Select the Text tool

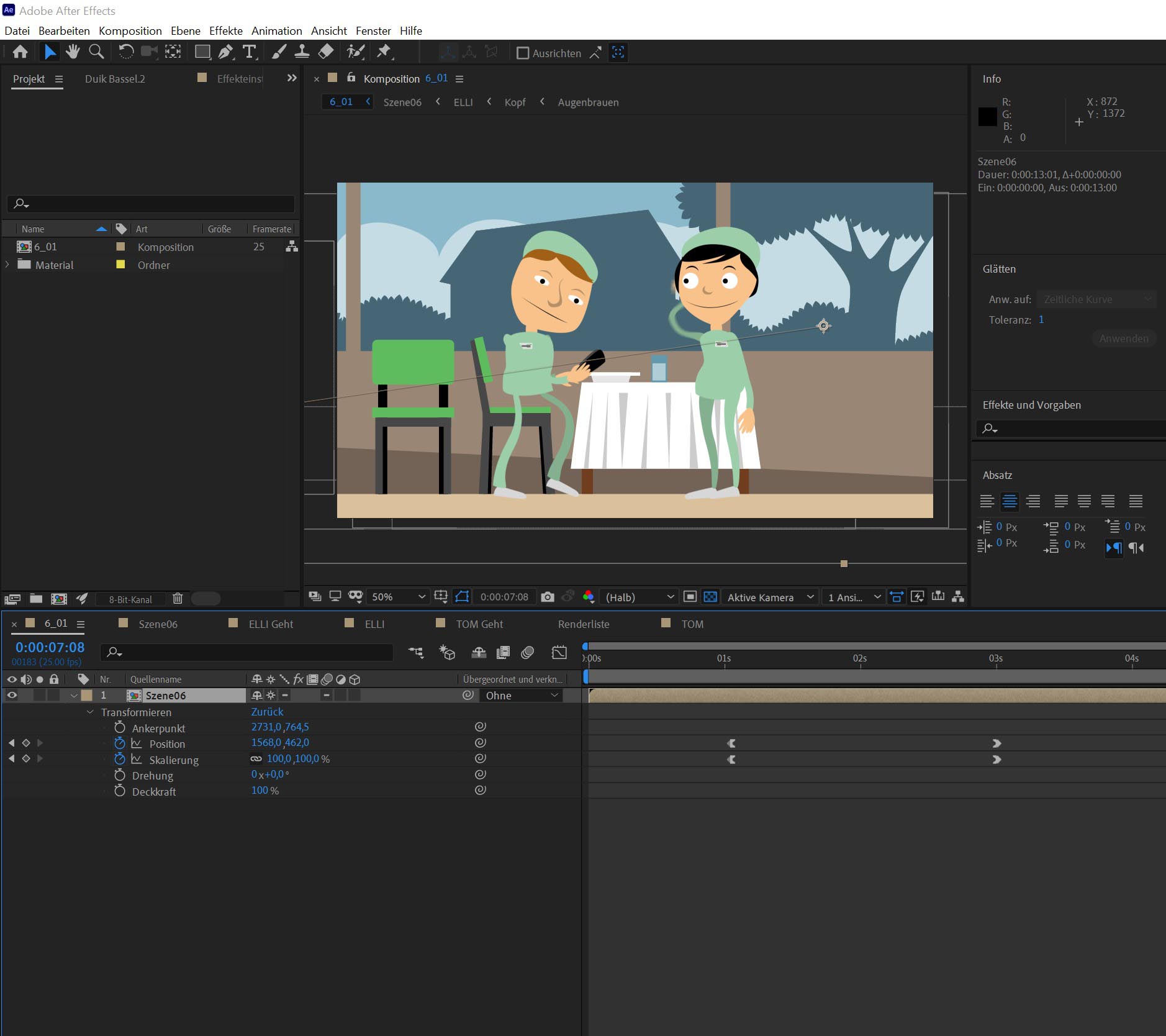(250, 52)
